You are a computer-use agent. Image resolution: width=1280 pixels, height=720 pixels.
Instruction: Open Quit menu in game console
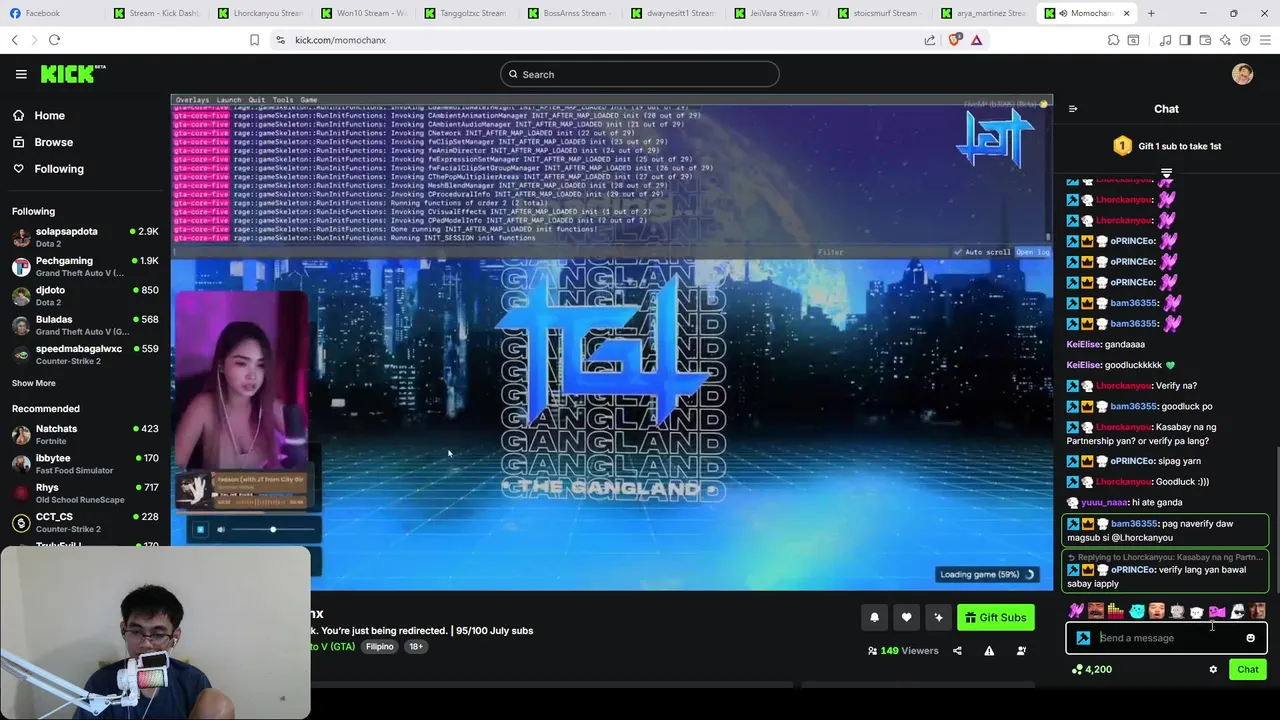pyautogui.click(x=257, y=100)
